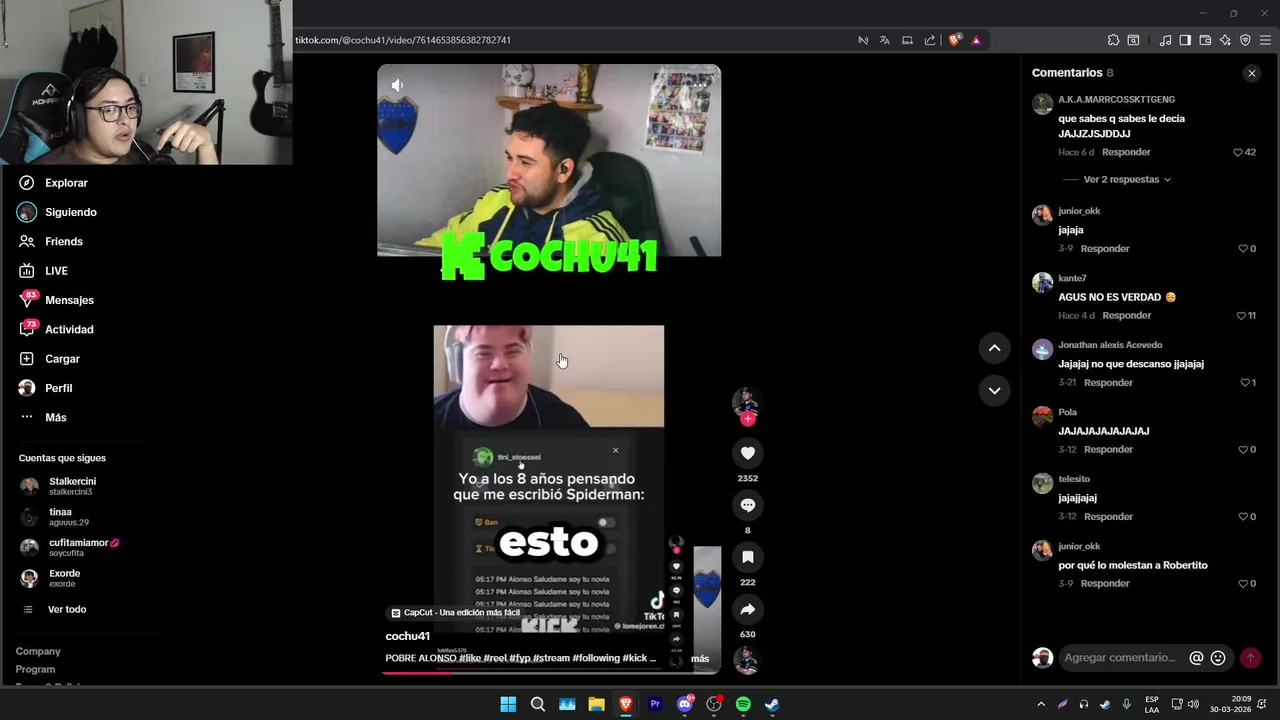Screen dimensions: 1280x720
Task: Open the browser hamburger menu
Action: click(1265, 40)
